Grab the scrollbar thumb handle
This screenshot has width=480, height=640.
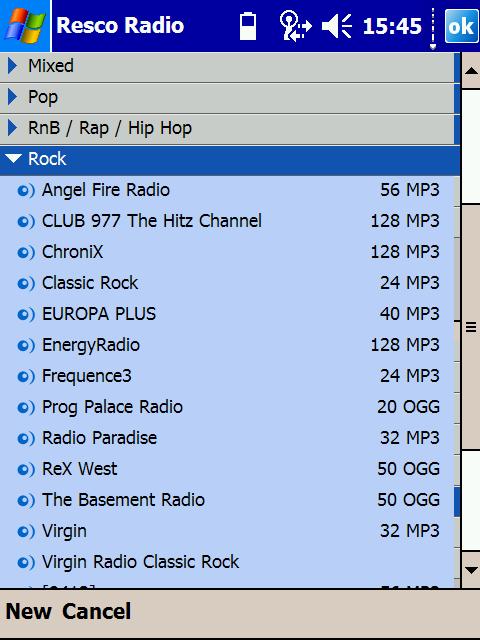click(471, 327)
